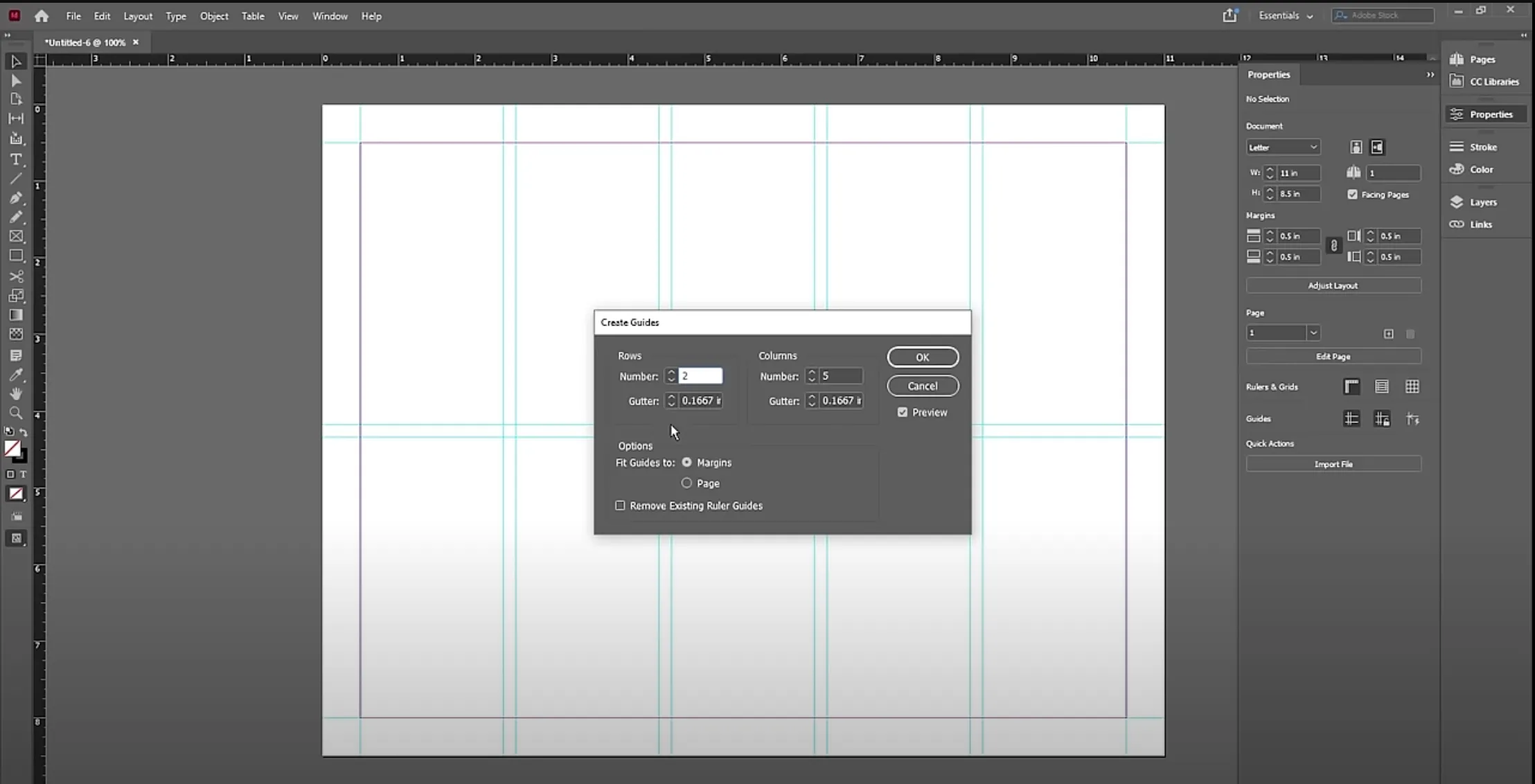This screenshot has width=1535, height=784.
Task: Open the Page number dropdown
Action: (x=1283, y=333)
